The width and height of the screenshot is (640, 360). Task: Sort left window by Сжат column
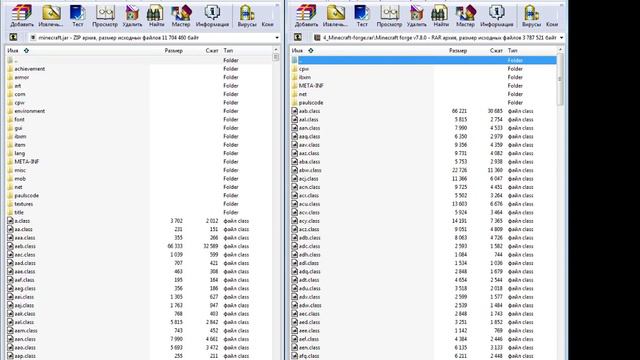212,51
